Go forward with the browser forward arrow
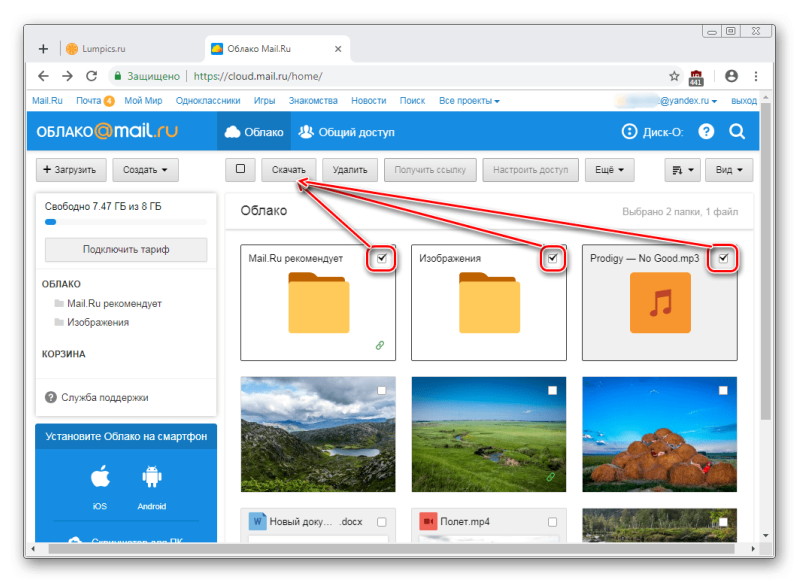The width and height of the screenshot is (800, 583). [67, 76]
